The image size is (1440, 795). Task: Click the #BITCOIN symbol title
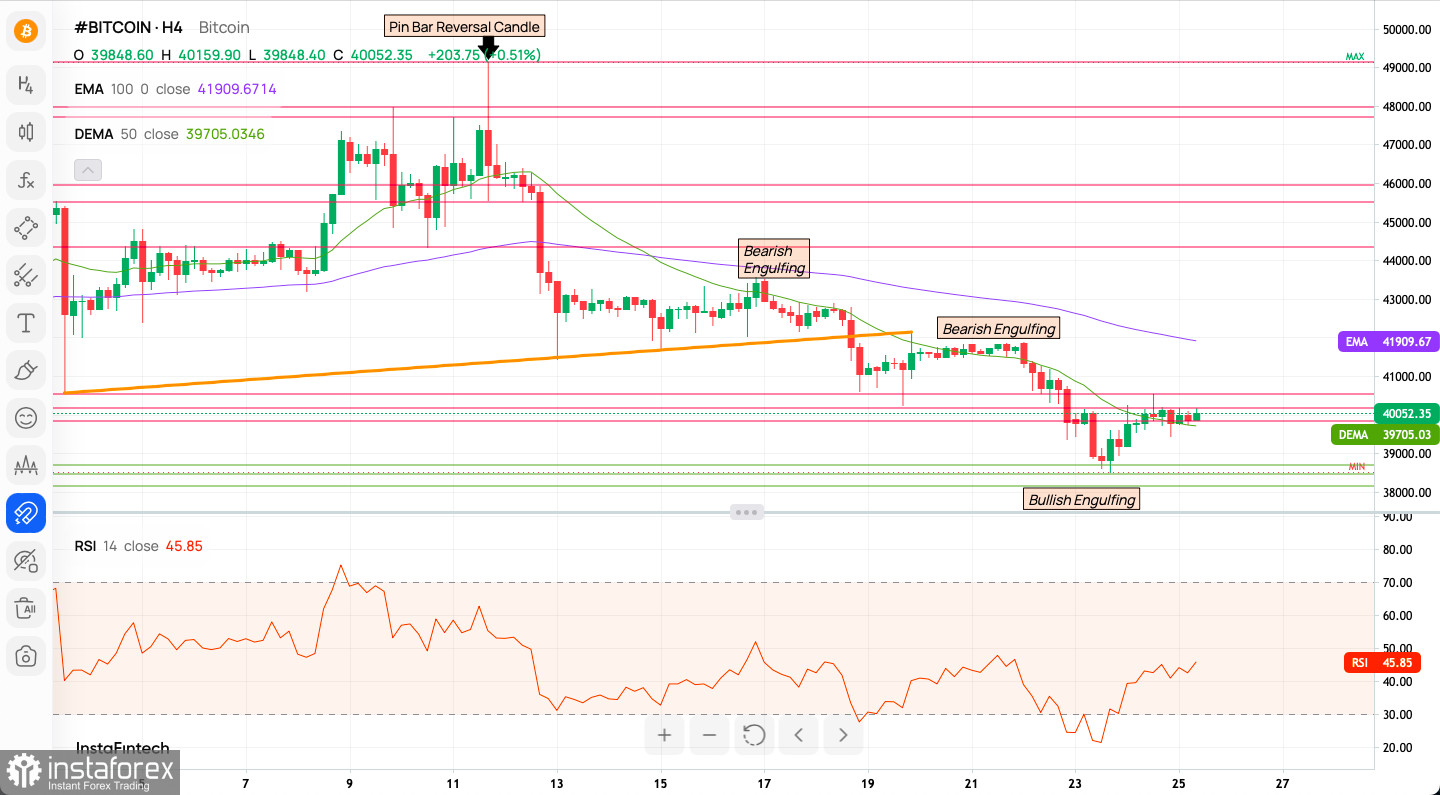(128, 27)
